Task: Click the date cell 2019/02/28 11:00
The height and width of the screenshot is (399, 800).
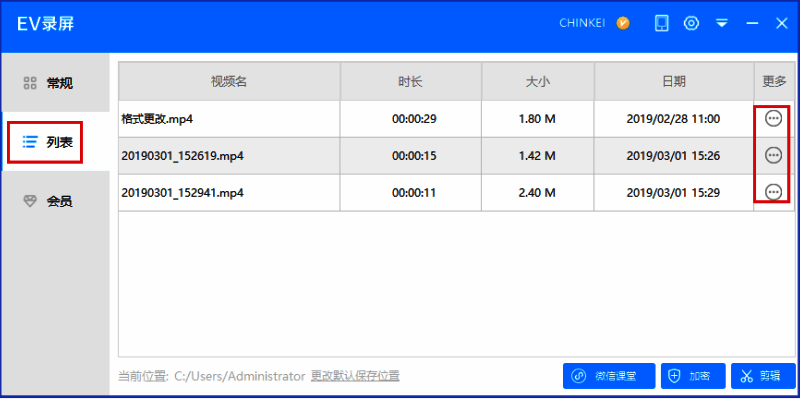Action: click(x=673, y=119)
